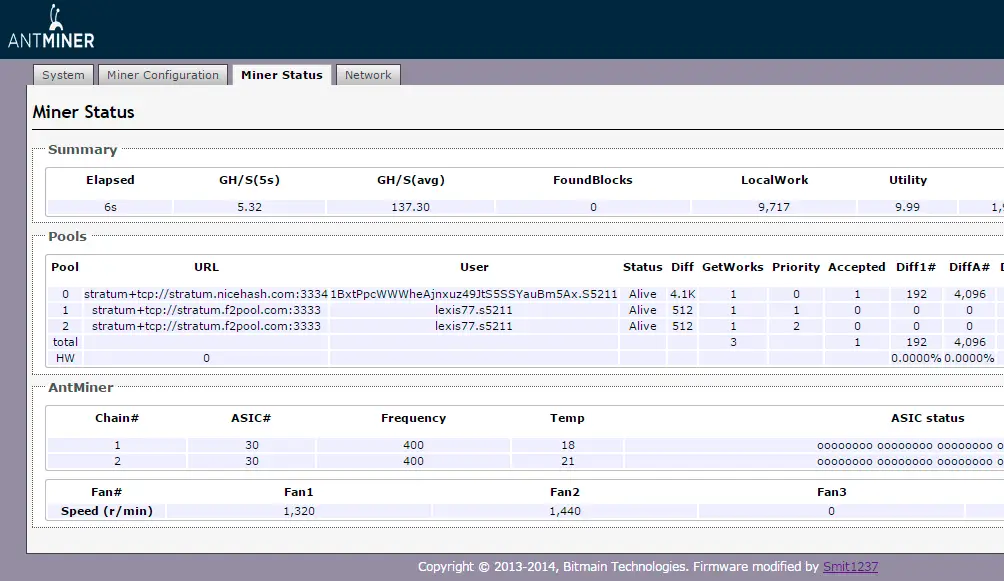This screenshot has height=581, width=1004.
Task: Click the Fan1 speed 1,320
Action: coord(299,511)
